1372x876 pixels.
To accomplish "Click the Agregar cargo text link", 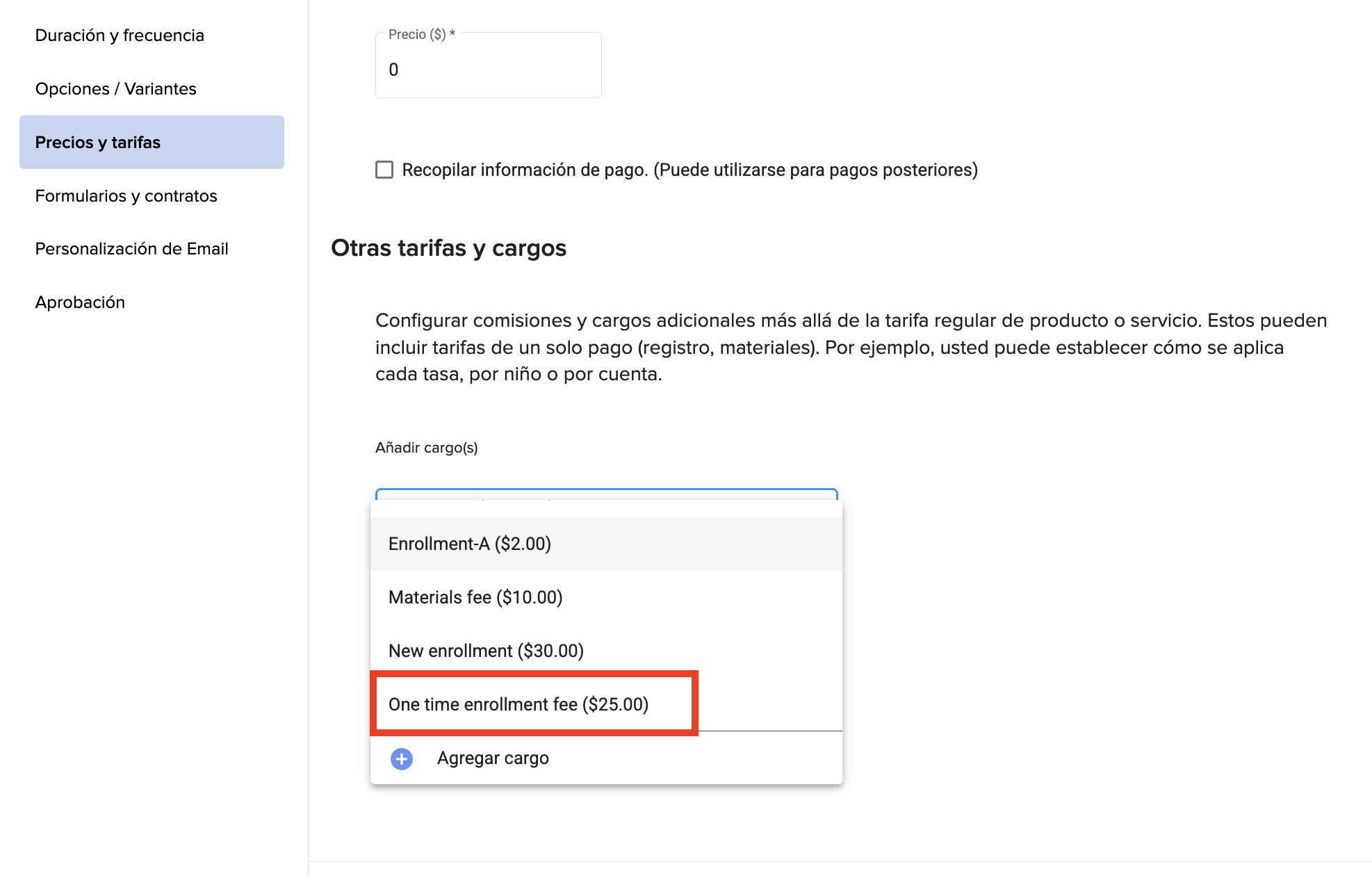I will (493, 759).
